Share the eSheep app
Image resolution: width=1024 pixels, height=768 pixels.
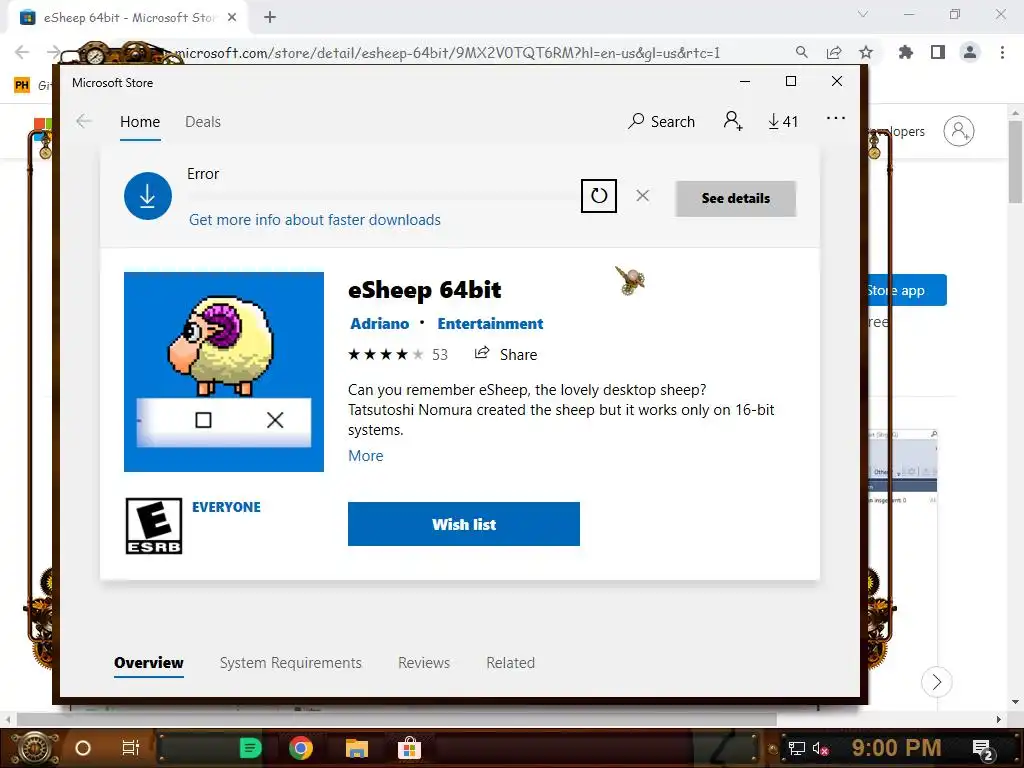pyautogui.click(x=506, y=355)
